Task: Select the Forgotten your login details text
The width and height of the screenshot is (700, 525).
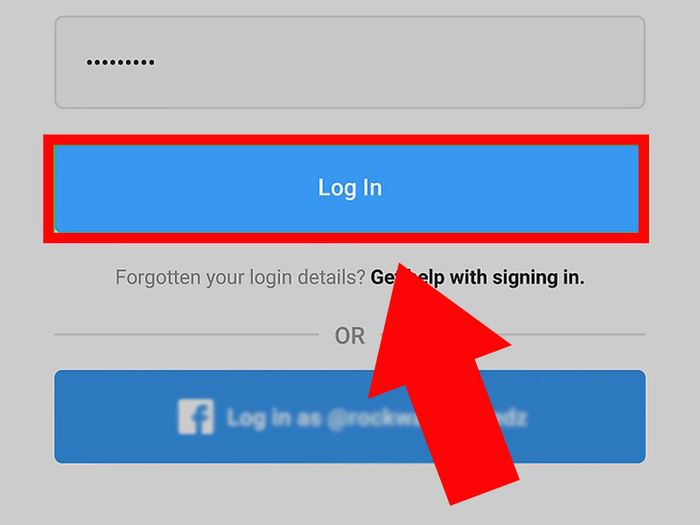Action: coord(241,277)
